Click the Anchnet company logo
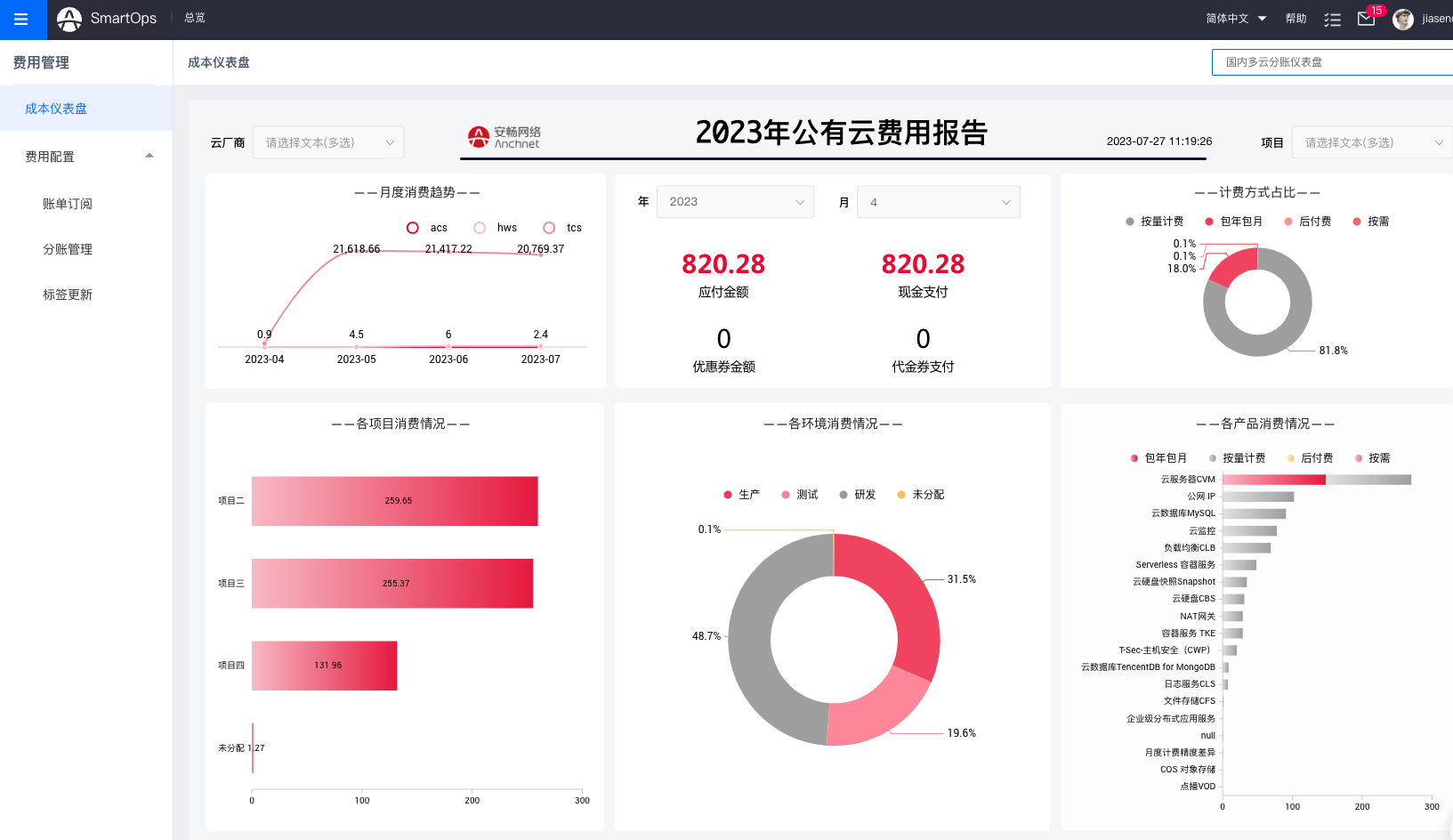This screenshot has width=1453, height=840. point(504,137)
